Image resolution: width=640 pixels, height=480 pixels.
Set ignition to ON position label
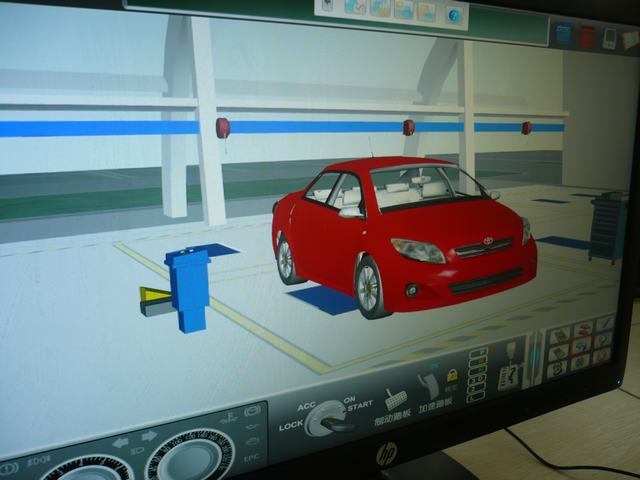(349, 400)
